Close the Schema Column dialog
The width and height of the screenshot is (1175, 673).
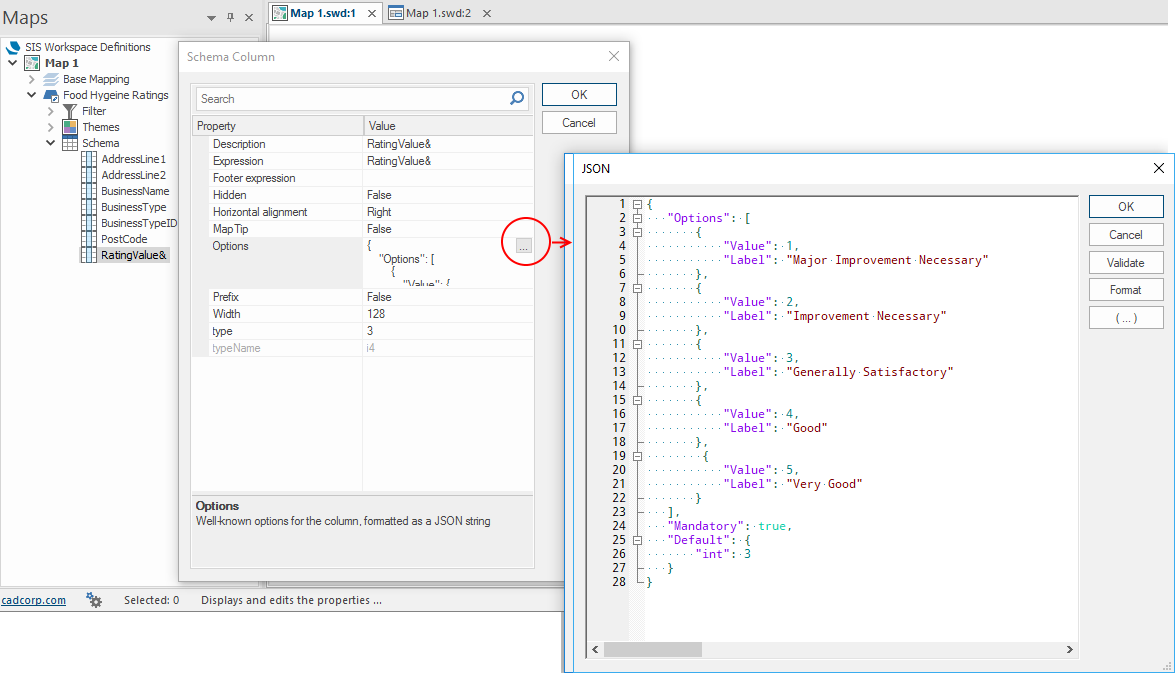(x=614, y=56)
